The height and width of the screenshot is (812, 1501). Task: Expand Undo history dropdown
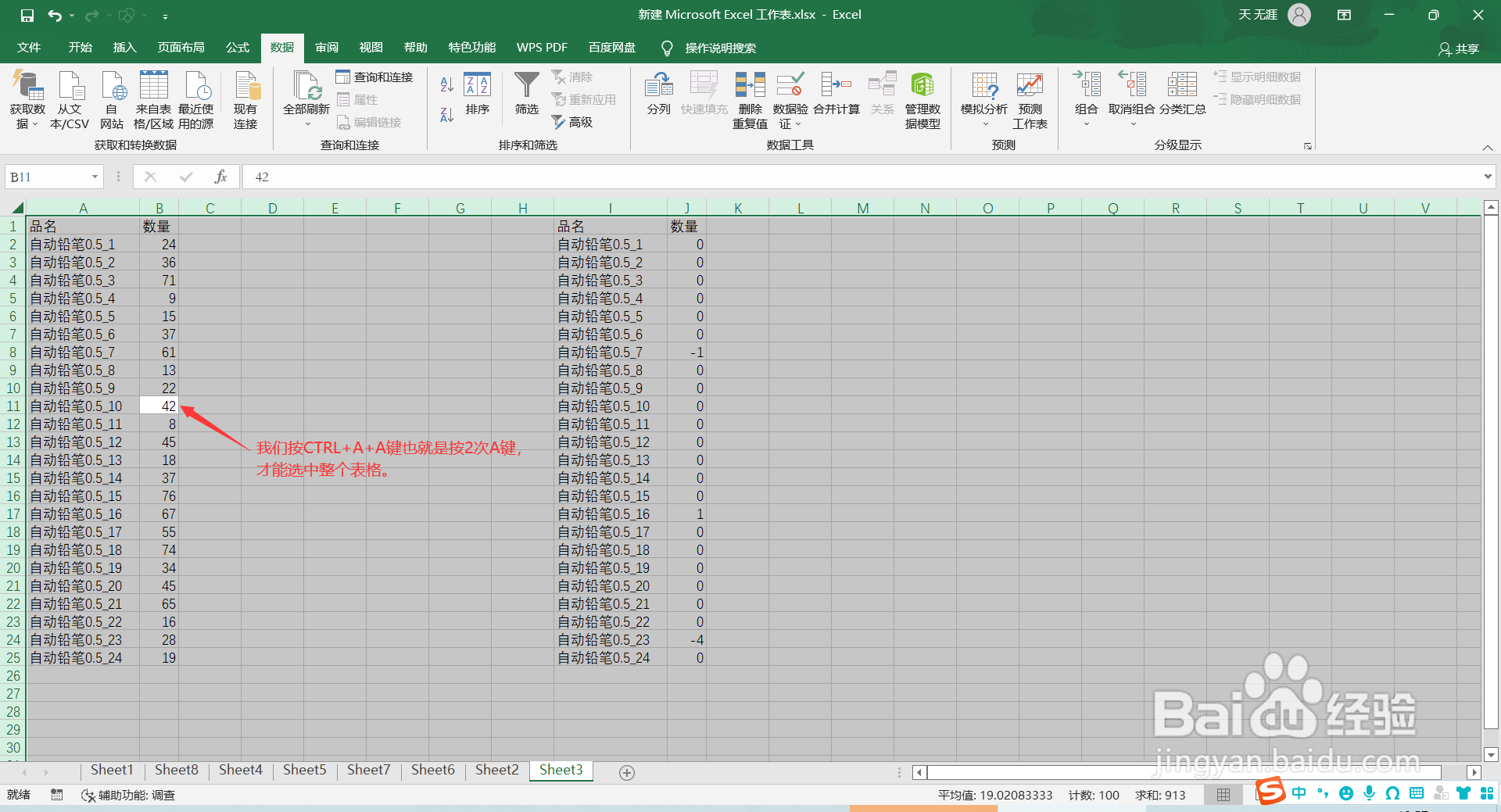72,15
